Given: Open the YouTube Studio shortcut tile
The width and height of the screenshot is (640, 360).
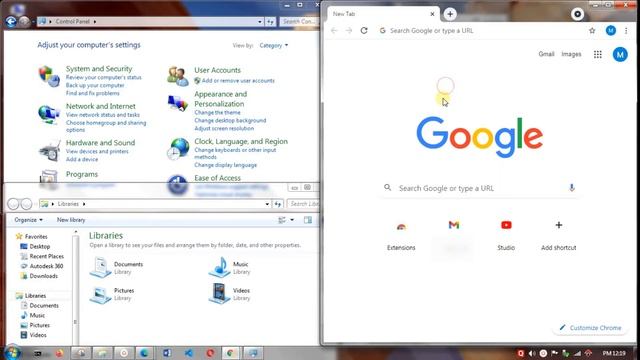Looking at the screenshot, I should tap(506, 236).
